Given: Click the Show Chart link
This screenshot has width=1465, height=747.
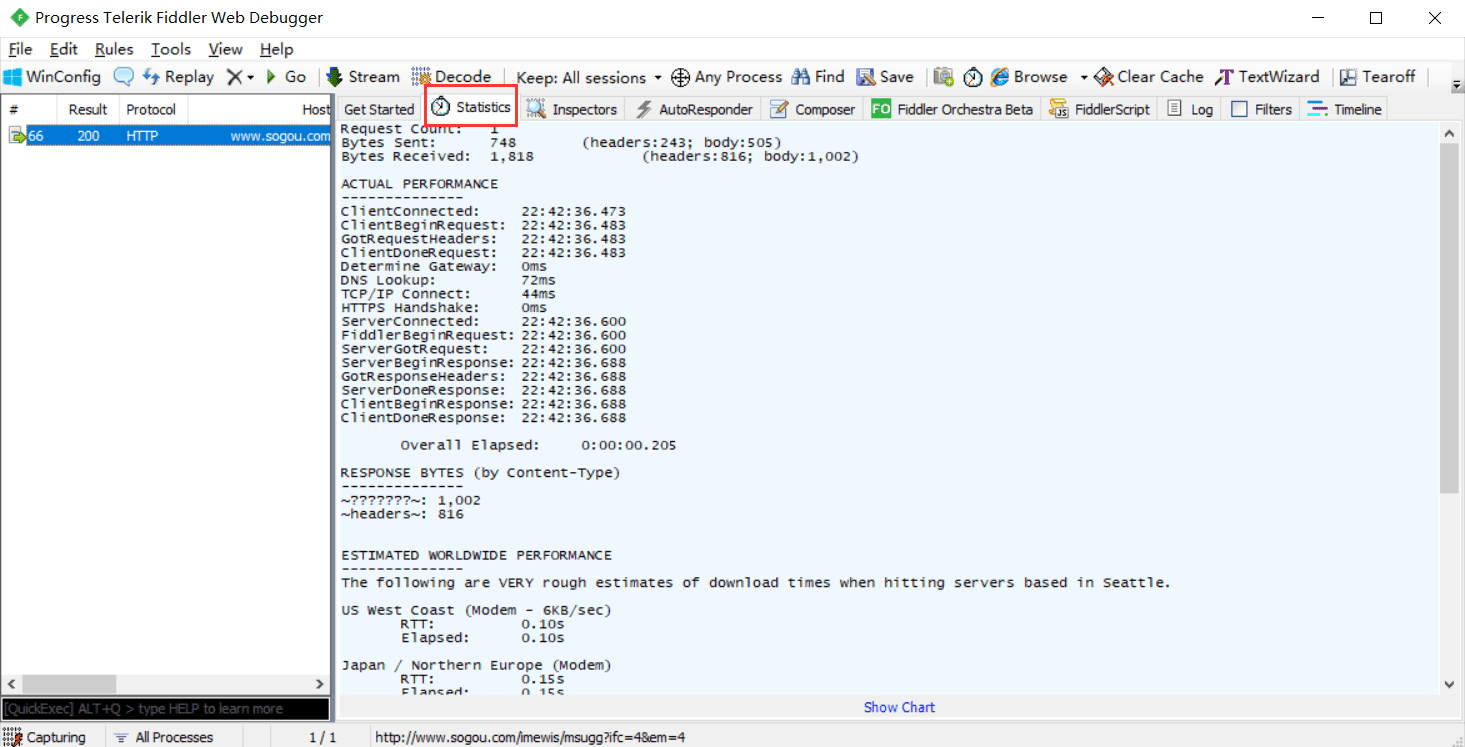Looking at the screenshot, I should (899, 707).
